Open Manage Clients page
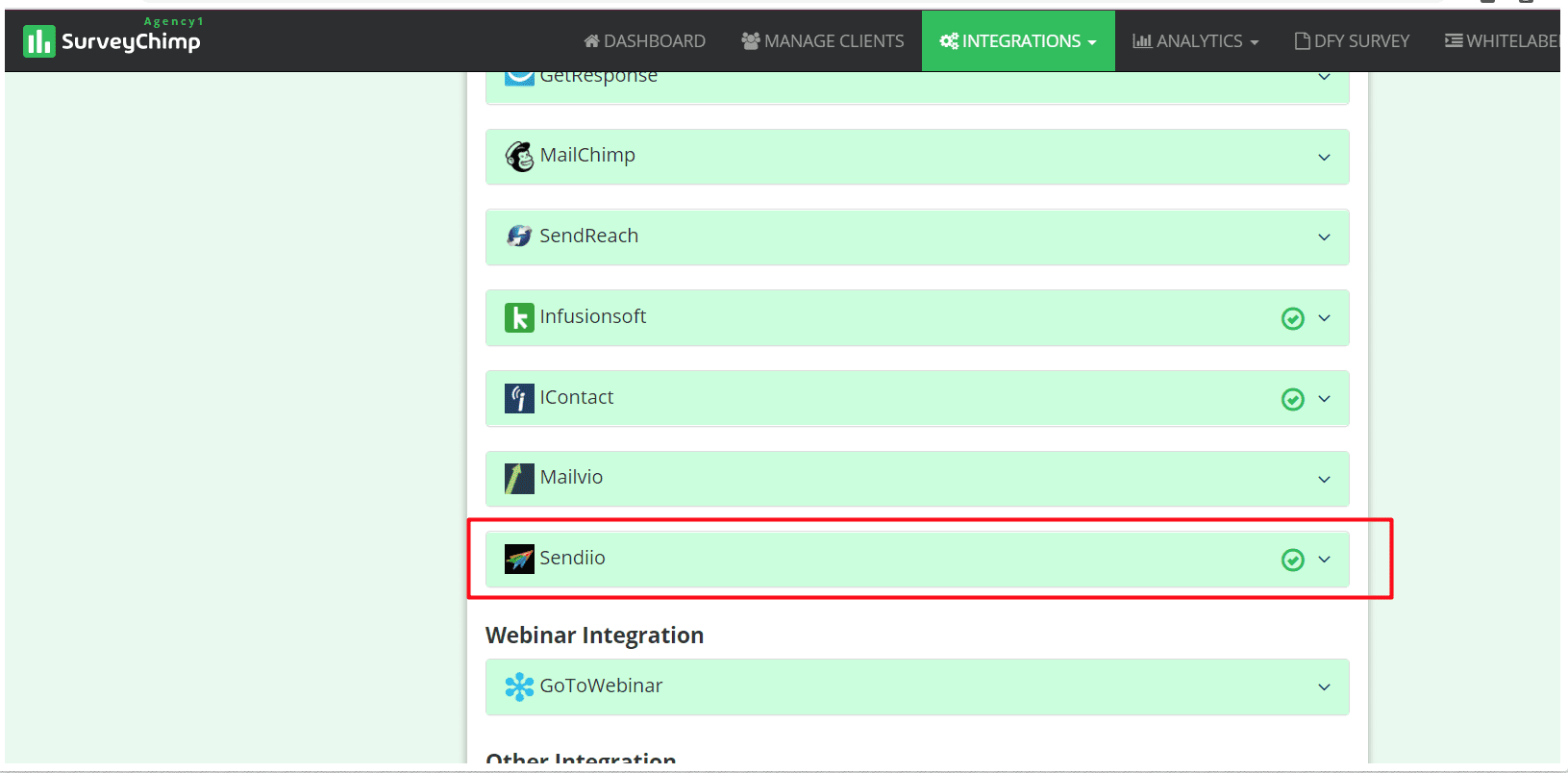 click(x=822, y=41)
